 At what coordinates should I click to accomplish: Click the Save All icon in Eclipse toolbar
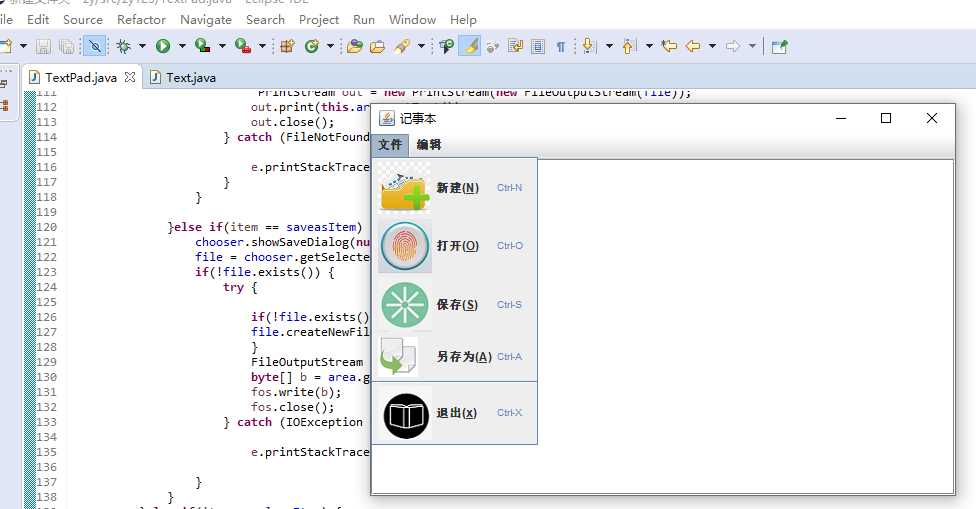point(66,46)
